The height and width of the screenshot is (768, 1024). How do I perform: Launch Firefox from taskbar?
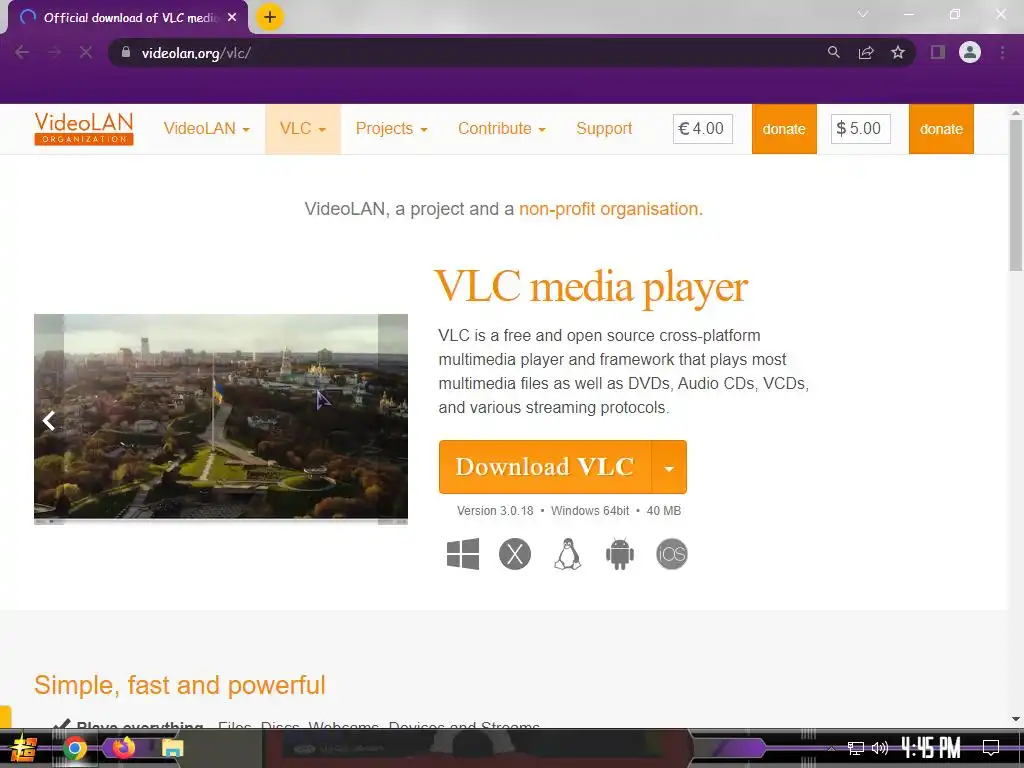[123, 747]
